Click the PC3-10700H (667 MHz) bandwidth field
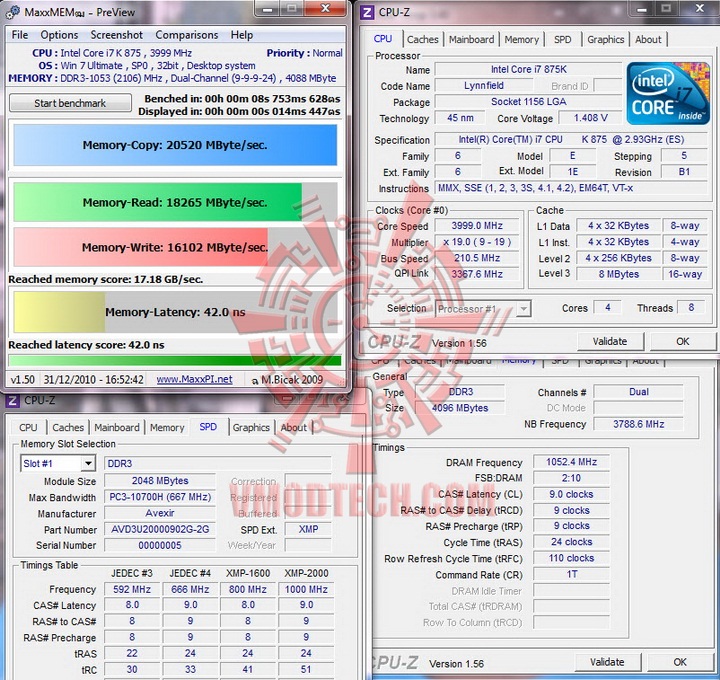The height and width of the screenshot is (680, 720). (160, 497)
